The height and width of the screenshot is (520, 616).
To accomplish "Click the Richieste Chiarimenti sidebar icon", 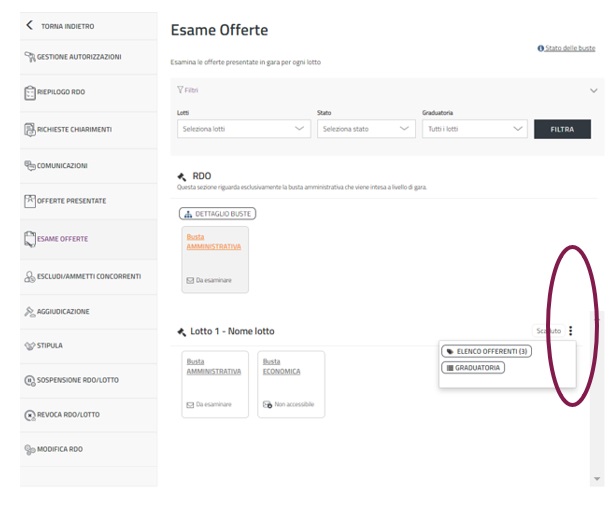I will pos(29,130).
